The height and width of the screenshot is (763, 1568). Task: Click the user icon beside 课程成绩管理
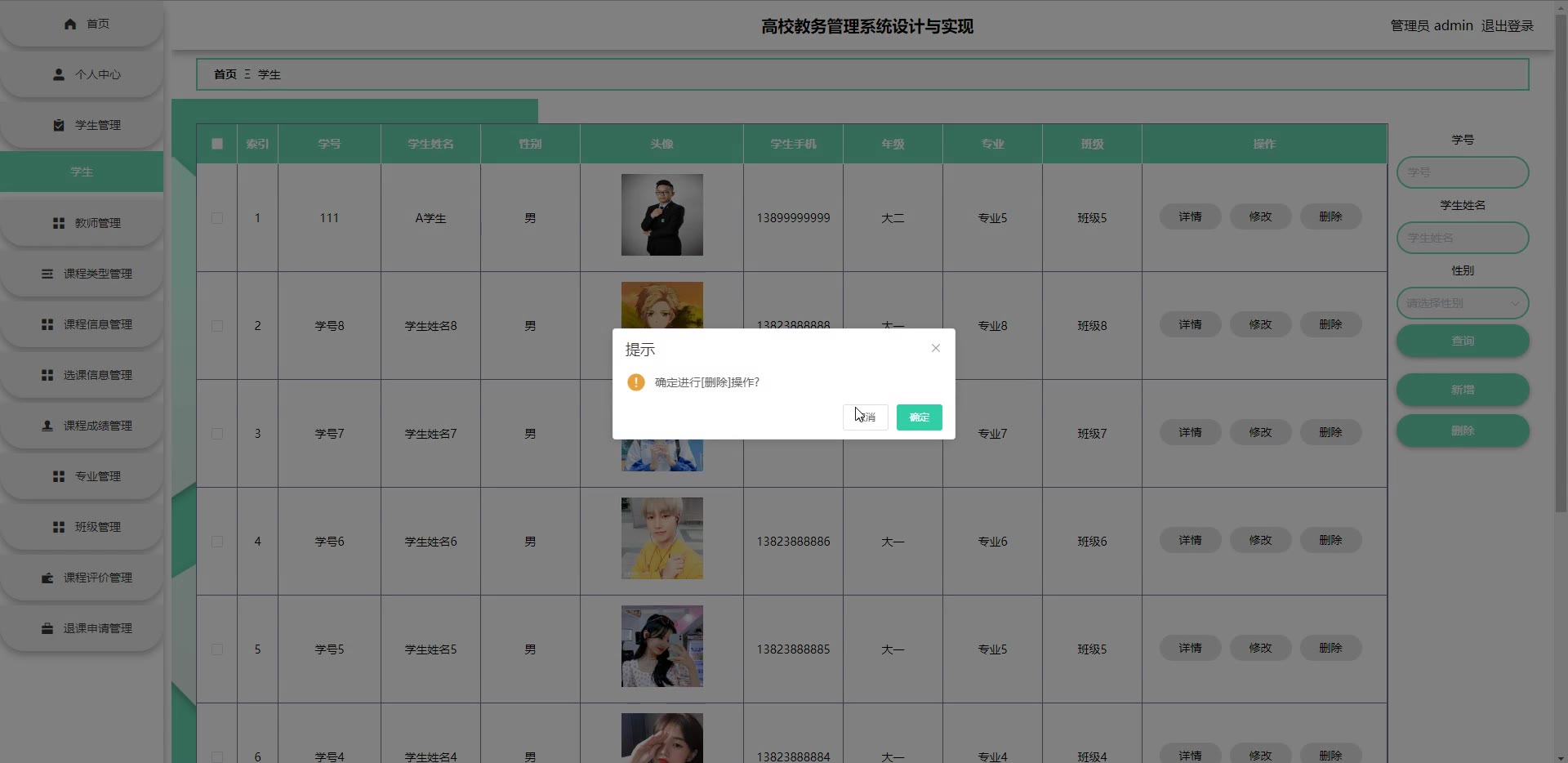[x=47, y=426]
